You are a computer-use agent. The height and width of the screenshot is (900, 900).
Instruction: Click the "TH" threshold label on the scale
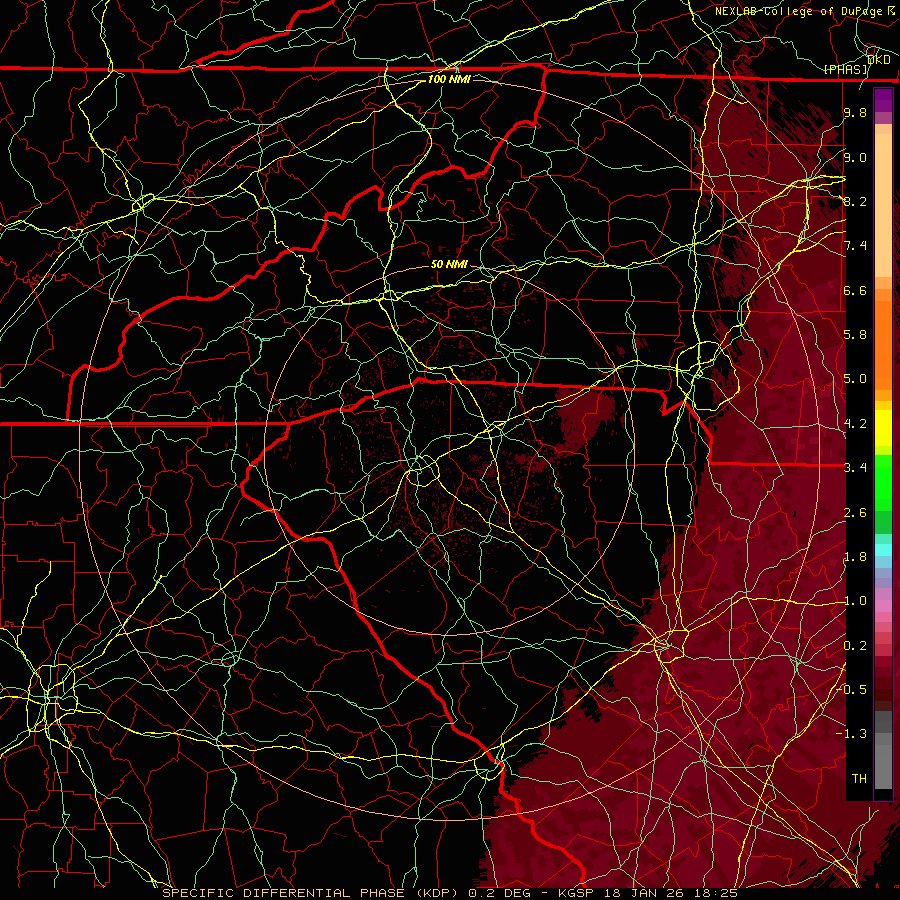859,778
